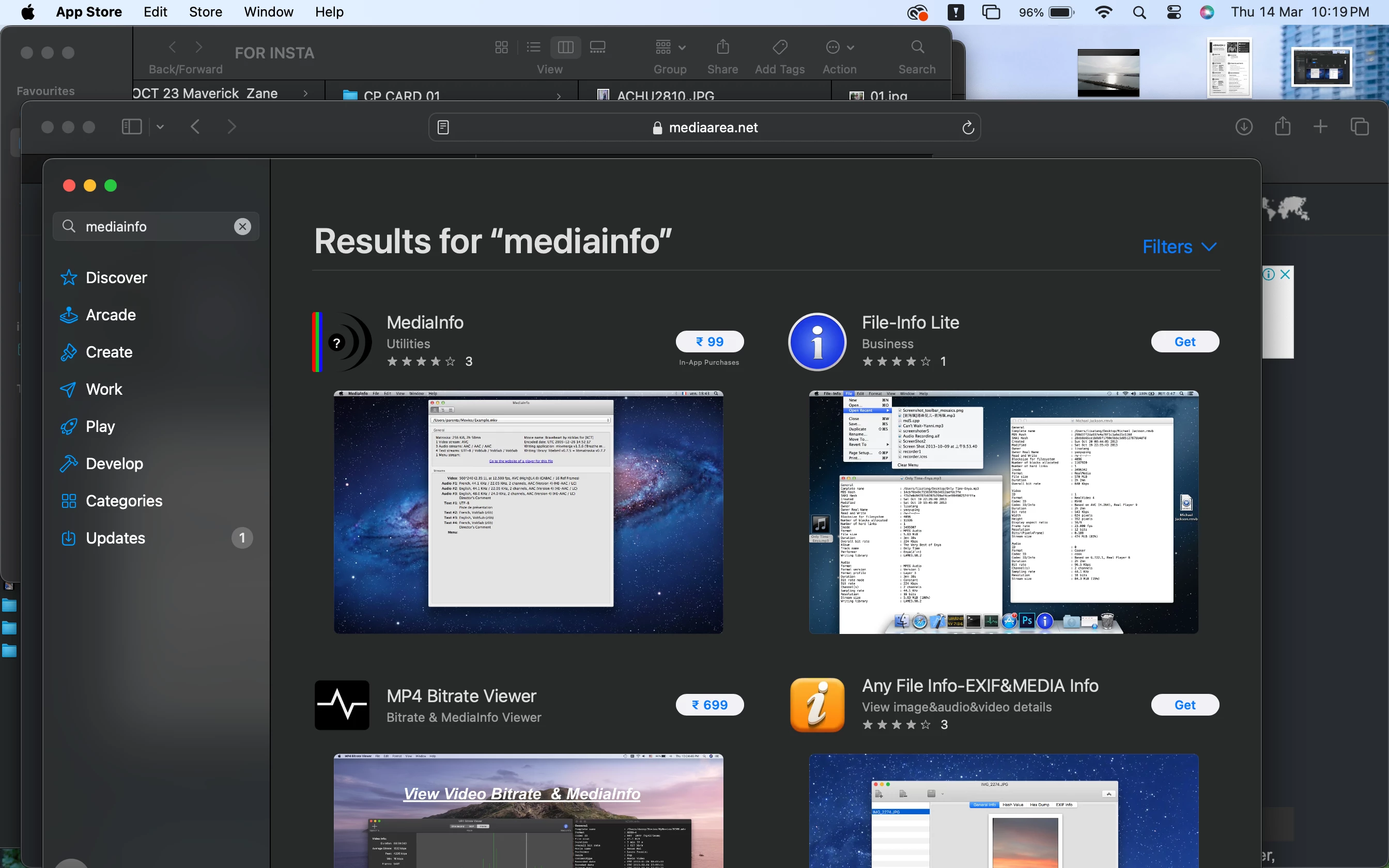View the MP4 Bitrate Viewer screenshot preview

point(528,811)
